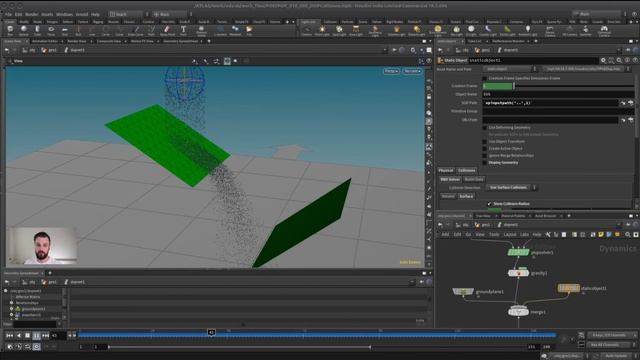Expand groundplane1 in the spreadsheet tree
This screenshot has width=640, height=360.
[x=11, y=309]
